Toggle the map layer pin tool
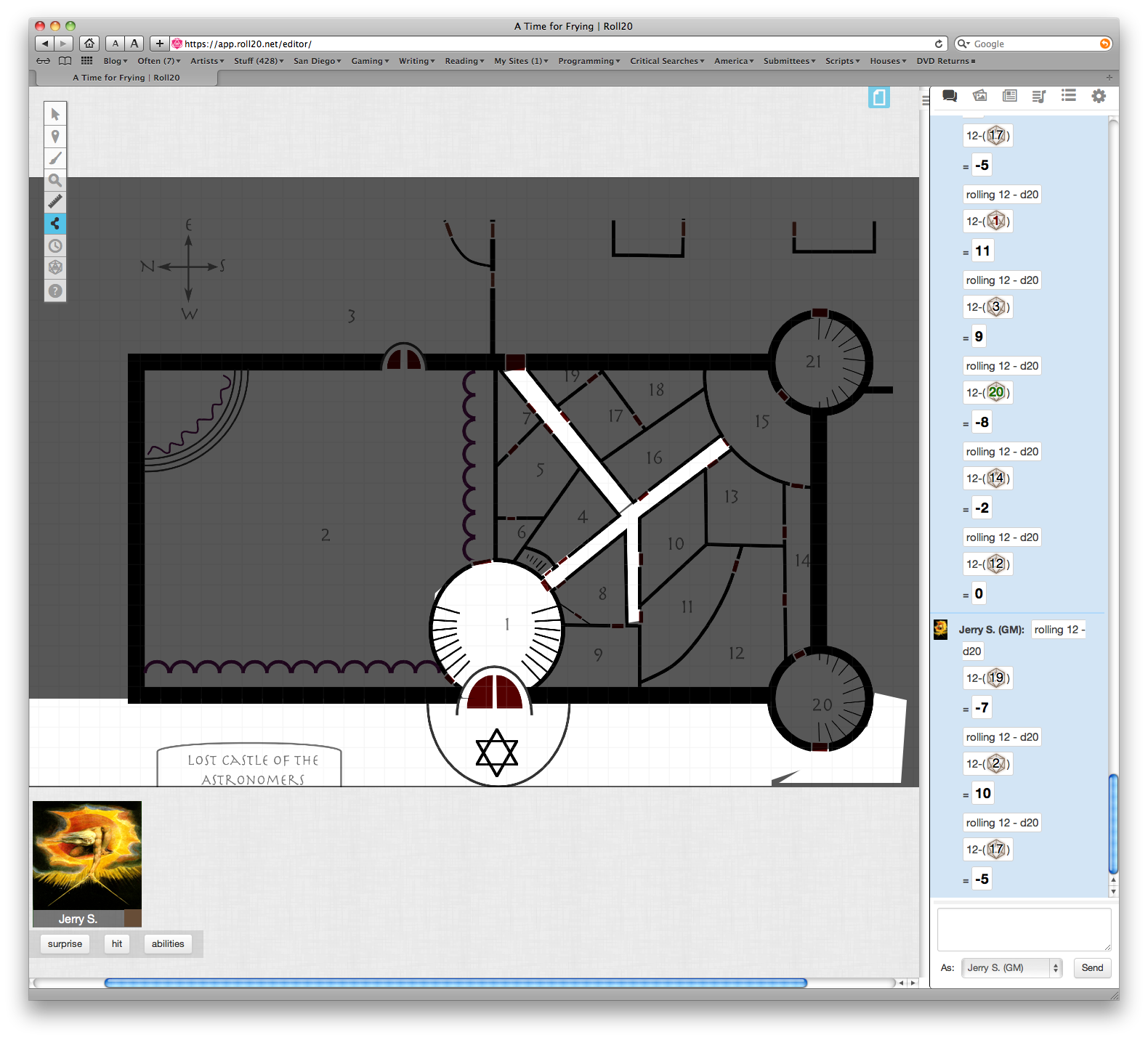The width and height of the screenshot is (1148, 1040). [x=55, y=137]
